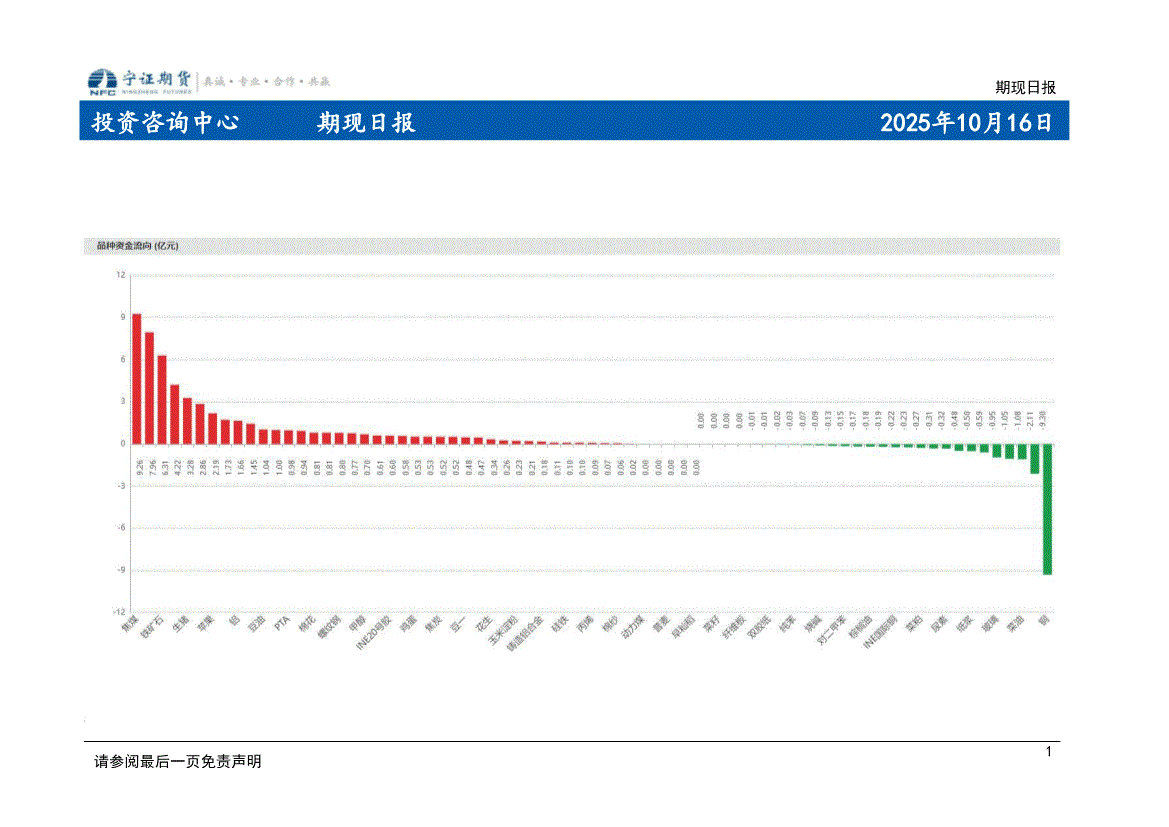Click the page number 1 in footer
This screenshot has width=1169, height=827.
click(1048, 752)
